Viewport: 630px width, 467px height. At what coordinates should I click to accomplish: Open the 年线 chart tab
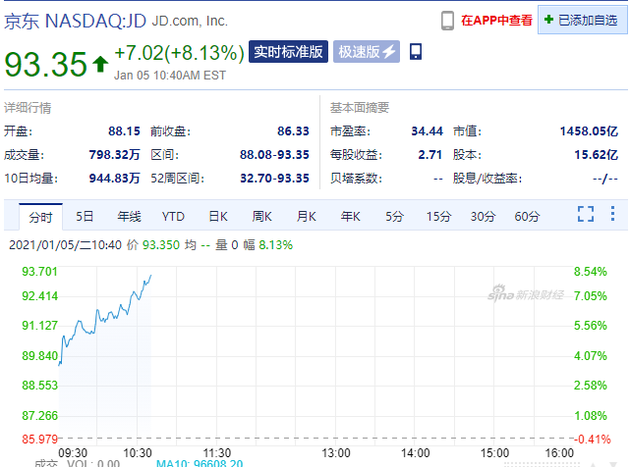coord(129,217)
